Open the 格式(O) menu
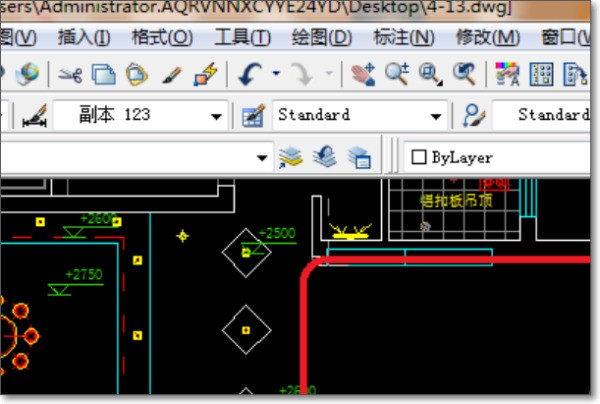 coord(162,37)
